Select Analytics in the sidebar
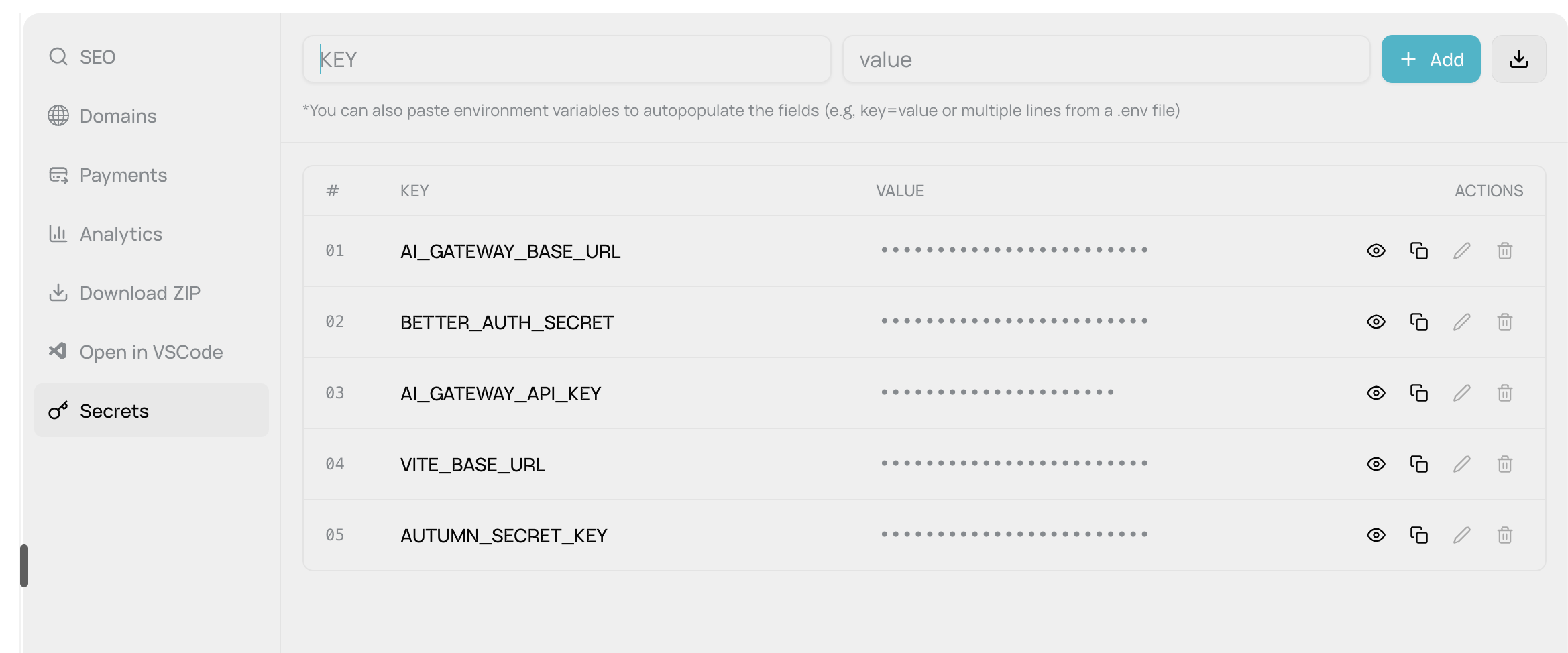This screenshot has width=1568, height=653. [121, 234]
